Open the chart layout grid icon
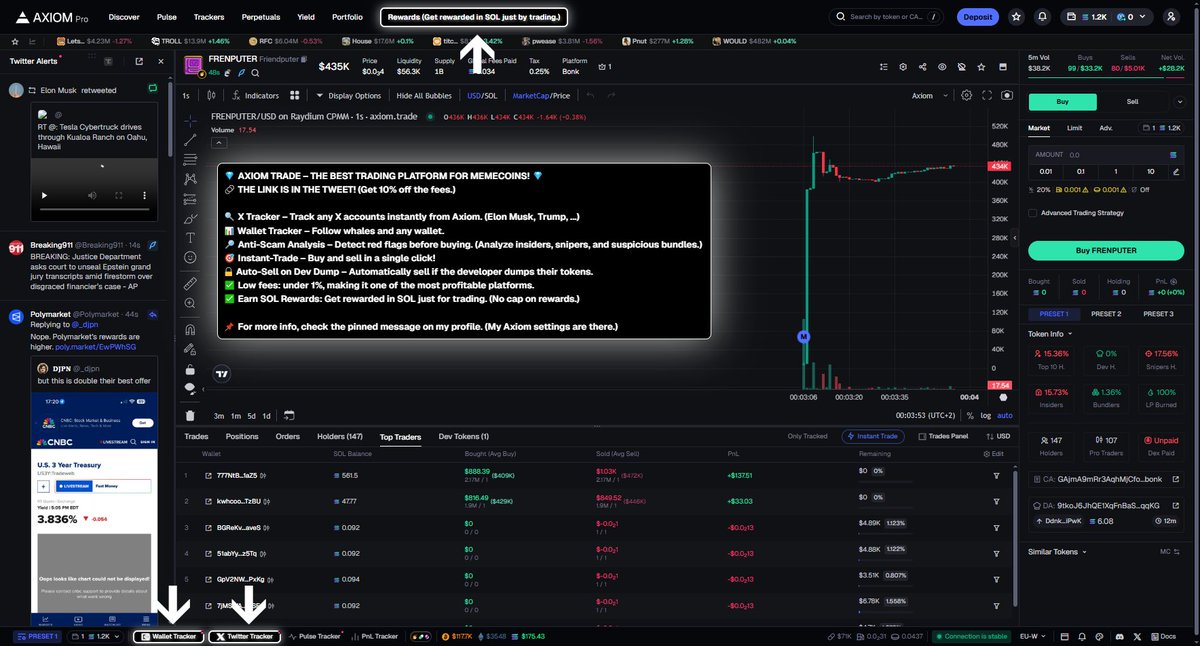 pyautogui.click(x=295, y=95)
